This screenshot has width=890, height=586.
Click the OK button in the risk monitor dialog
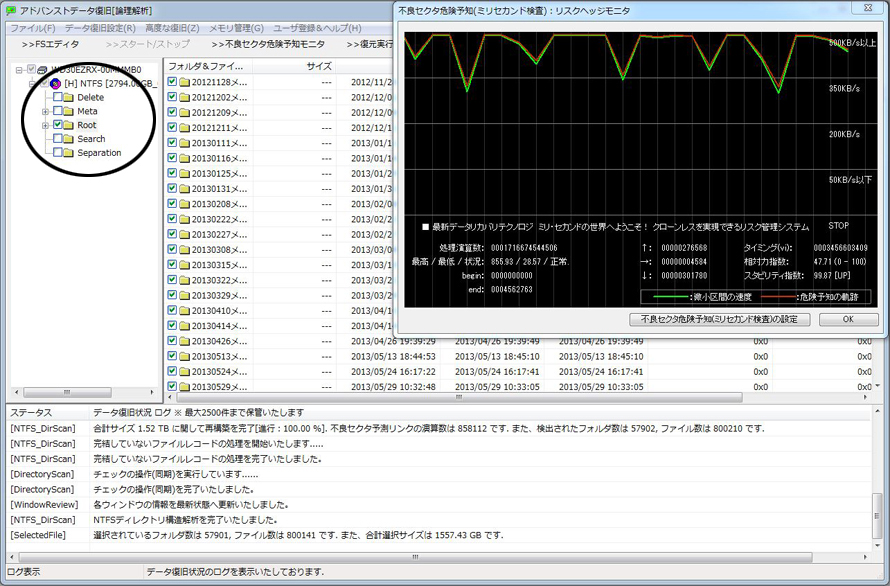(848, 319)
